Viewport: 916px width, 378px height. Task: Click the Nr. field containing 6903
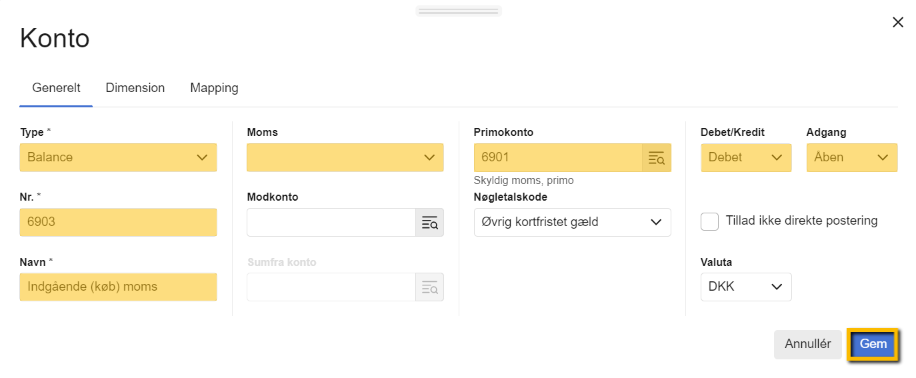point(118,223)
